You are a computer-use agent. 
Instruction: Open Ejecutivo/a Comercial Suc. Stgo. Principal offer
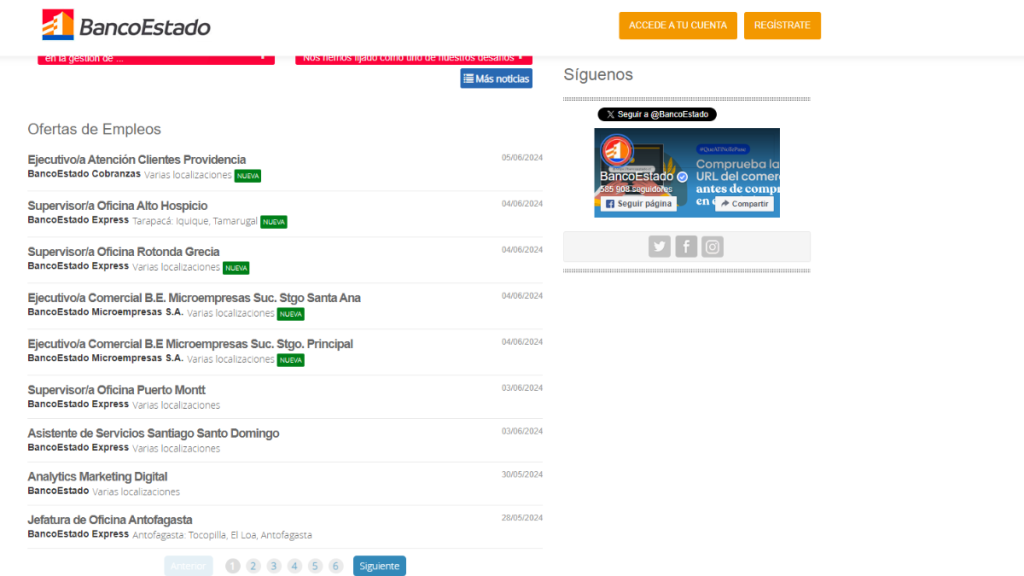point(190,344)
